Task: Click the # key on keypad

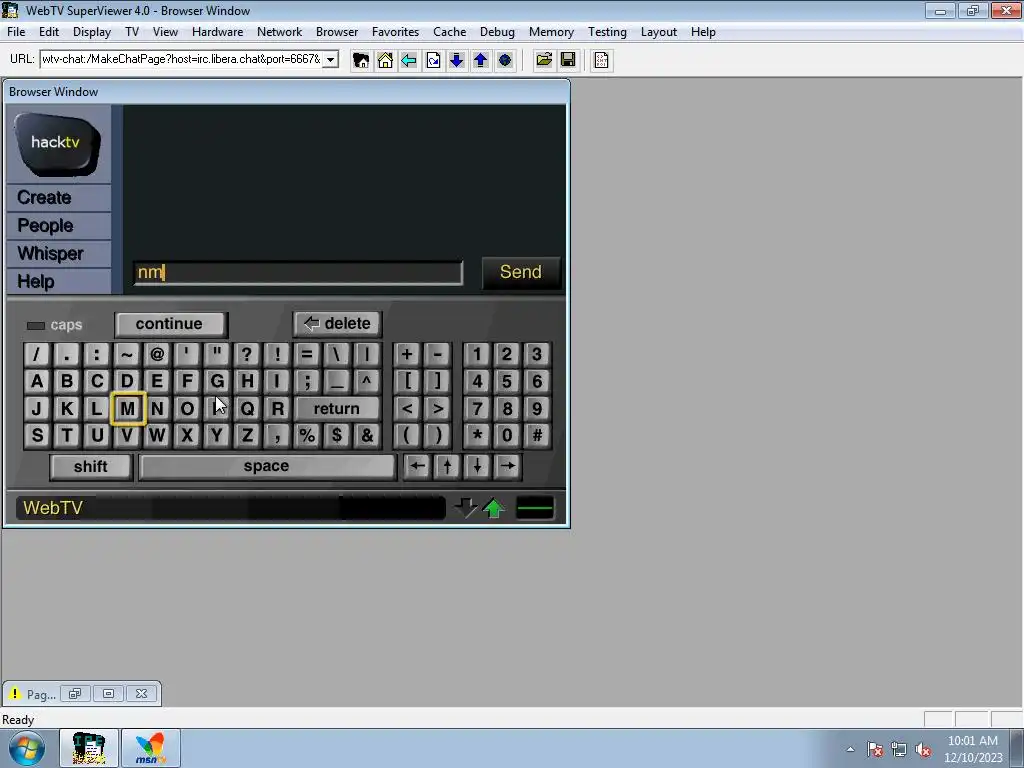Action: (x=537, y=436)
